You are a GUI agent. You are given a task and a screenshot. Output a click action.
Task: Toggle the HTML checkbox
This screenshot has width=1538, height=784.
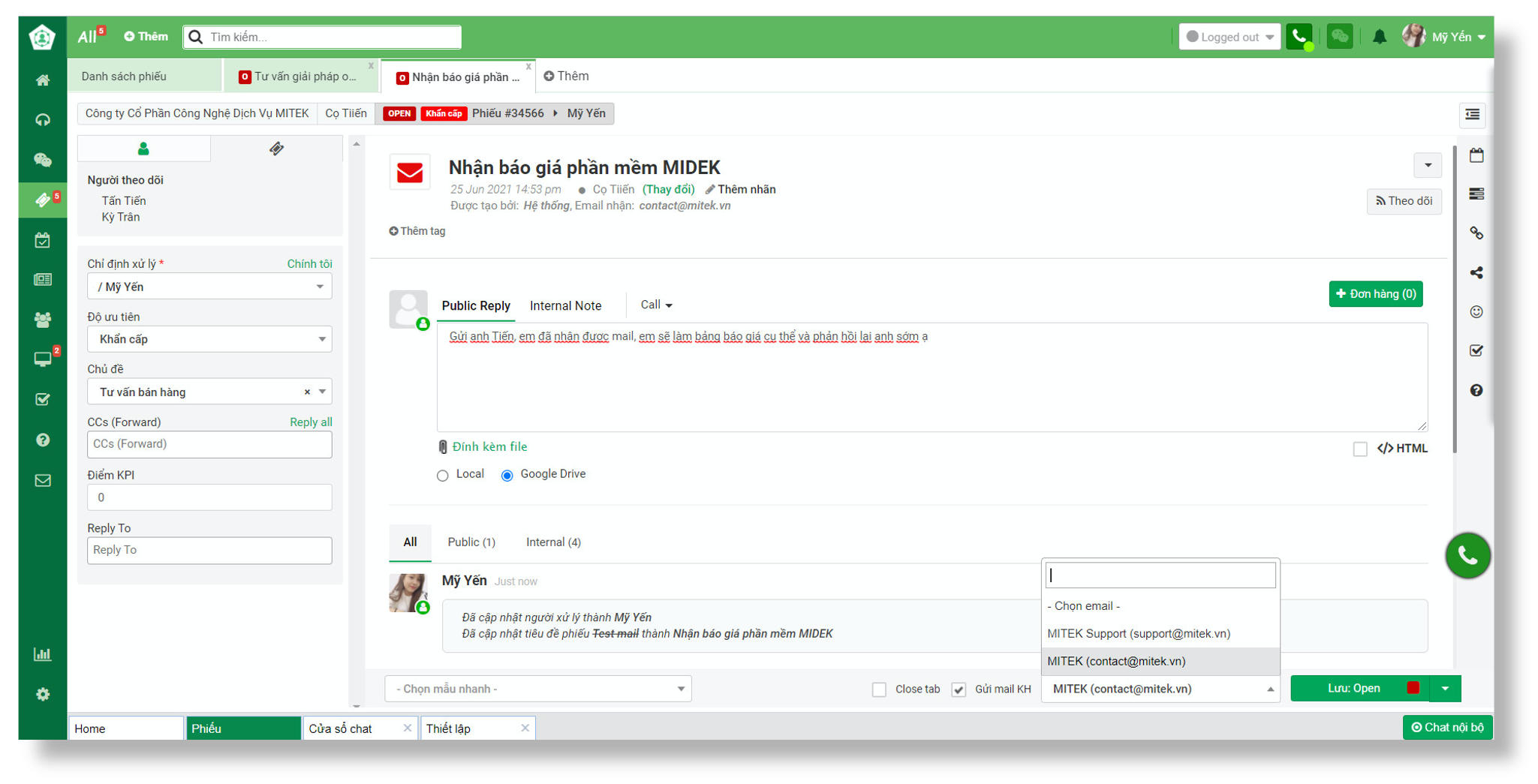pos(1360,449)
